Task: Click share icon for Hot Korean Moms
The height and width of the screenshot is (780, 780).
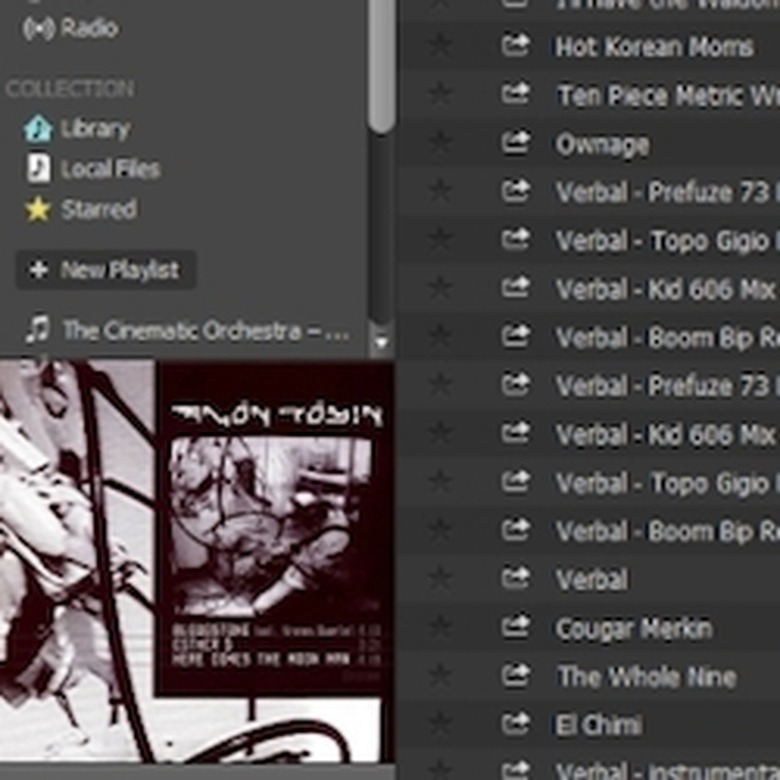Action: coord(515,46)
